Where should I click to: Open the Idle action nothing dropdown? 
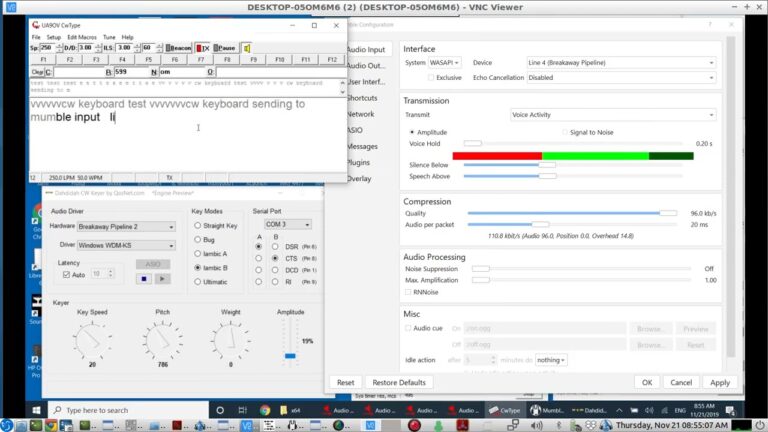(551, 360)
